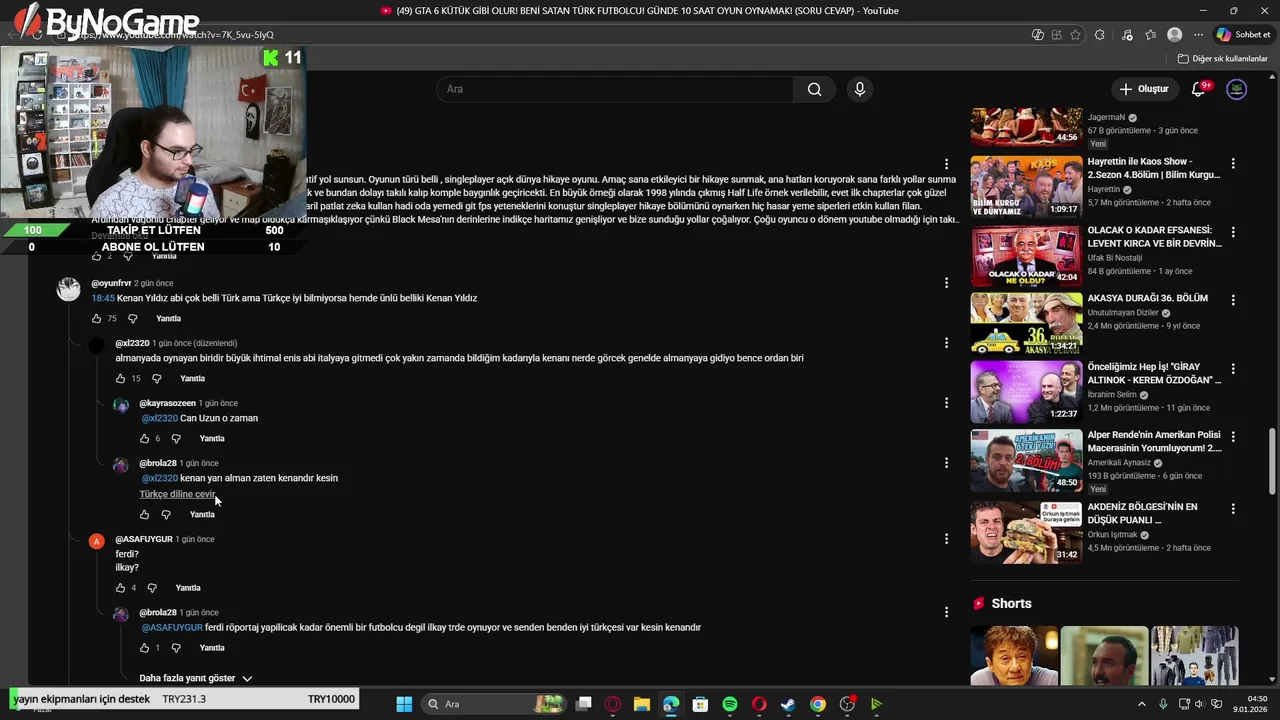Image resolution: width=1280 pixels, height=720 pixels.
Task: Open the browser profile avatar
Action: coord(1175,35)
